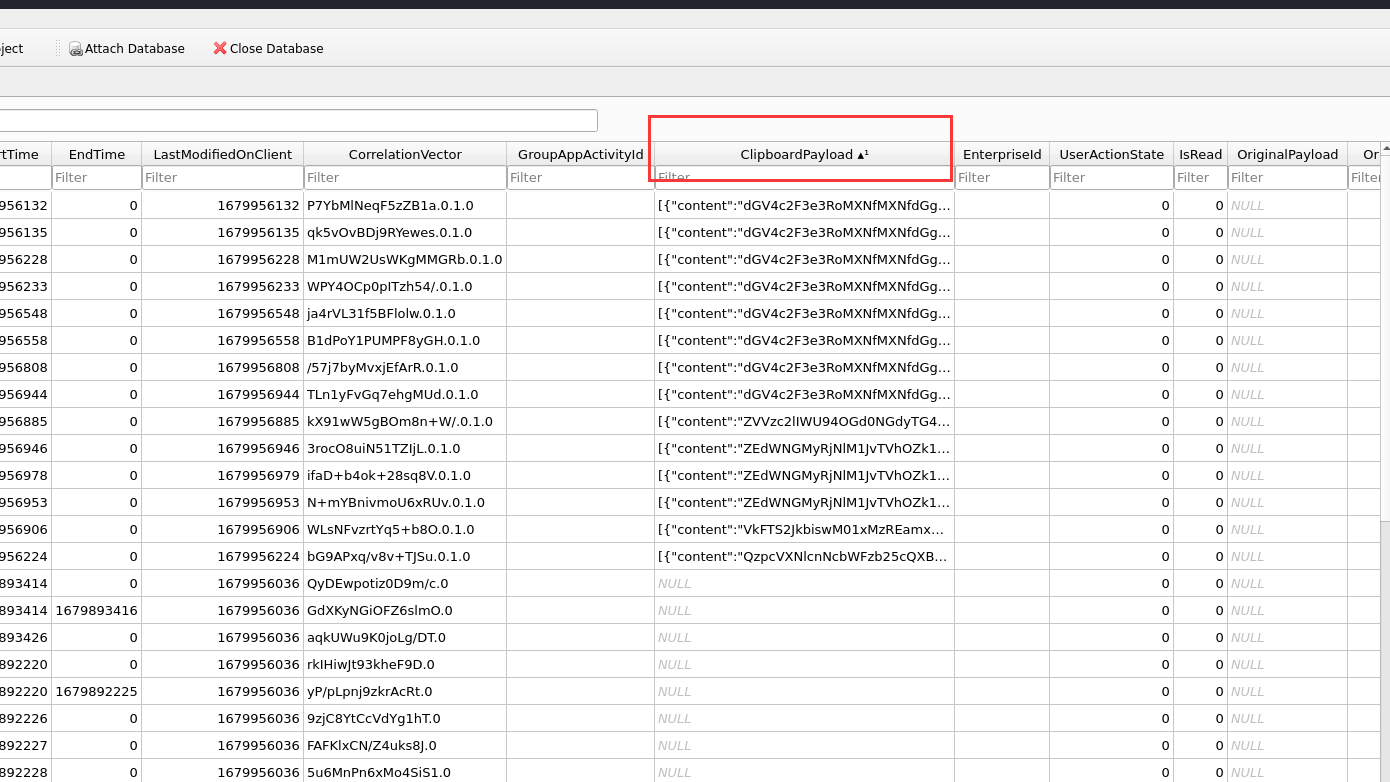The height and width of the screenshot is (782, 1390).
Task: Select cell FAFKlxCN/Z4uks8J.0
Action: (405, 745)
